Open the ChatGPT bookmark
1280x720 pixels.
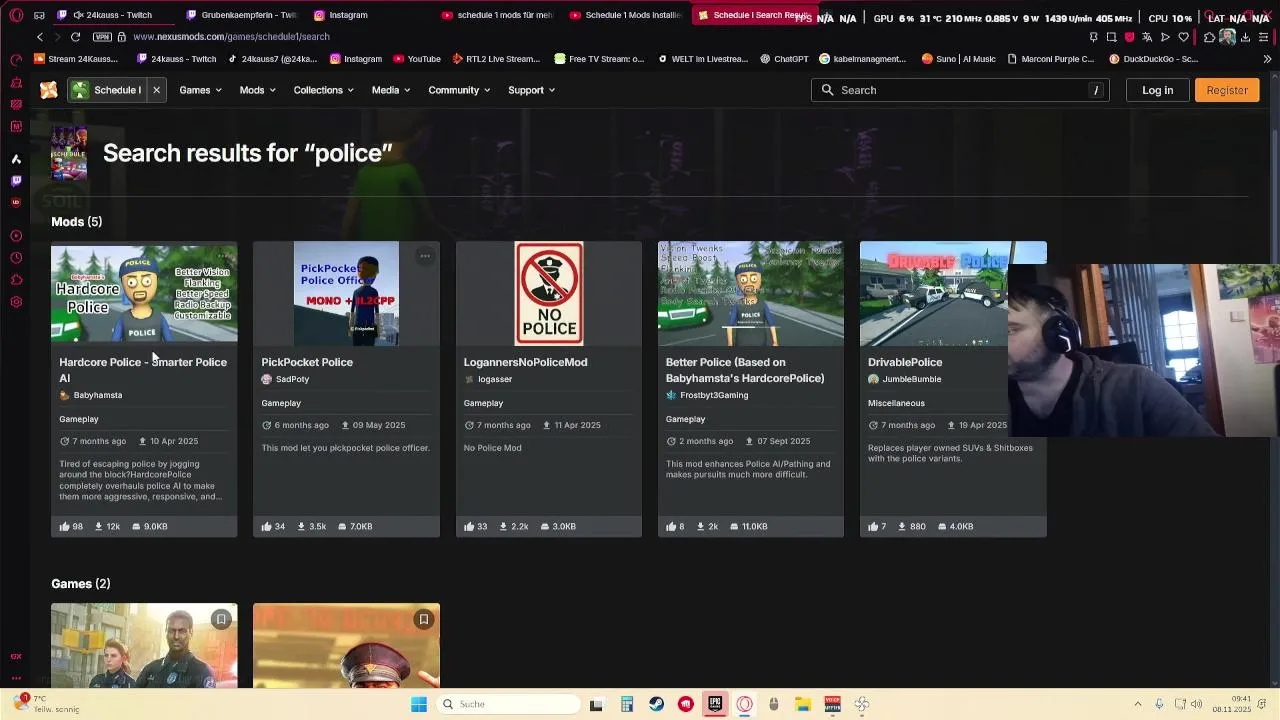tap(784, 59)
